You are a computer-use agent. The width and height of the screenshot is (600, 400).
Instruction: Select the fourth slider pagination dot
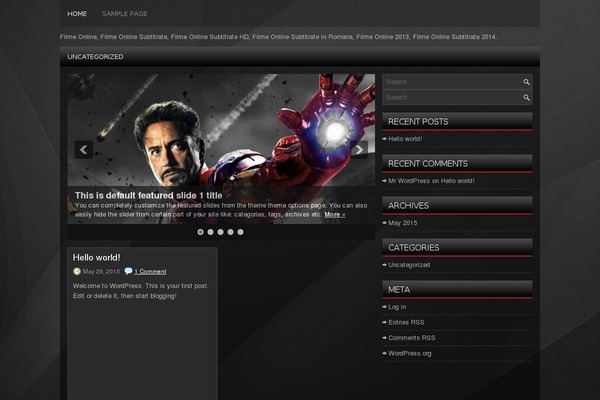point(230,232)
